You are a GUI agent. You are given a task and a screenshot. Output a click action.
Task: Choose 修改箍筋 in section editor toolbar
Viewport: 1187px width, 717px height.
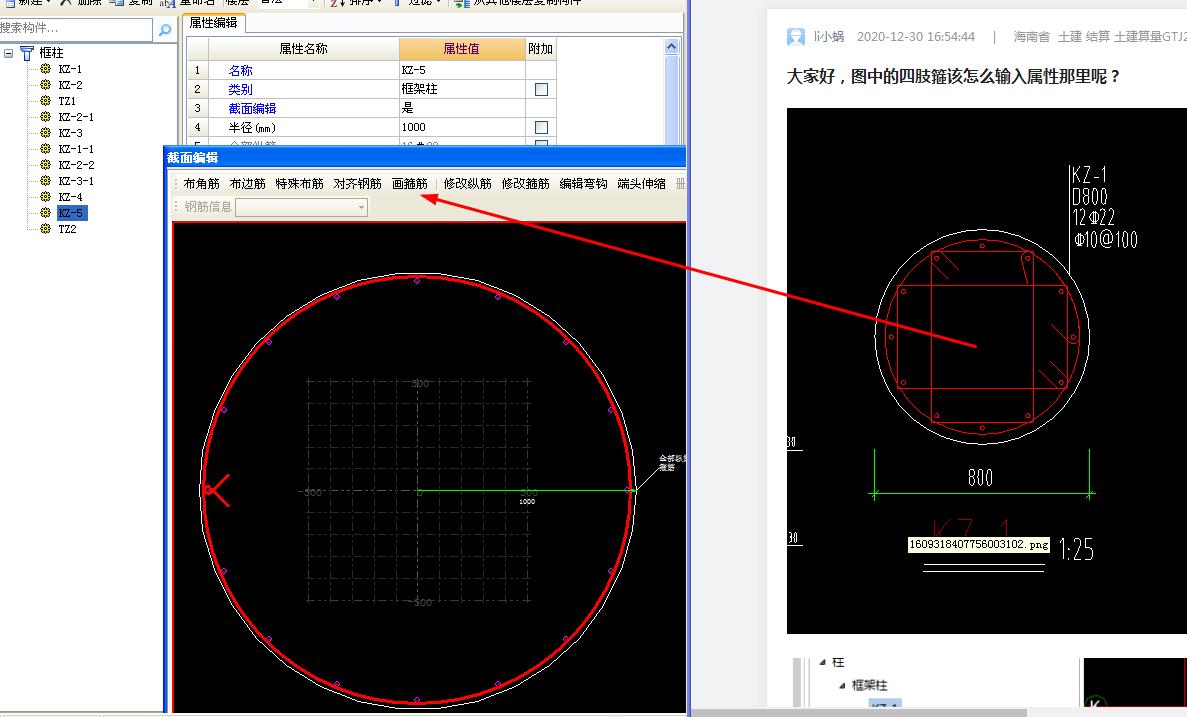(x=525, y=184)
